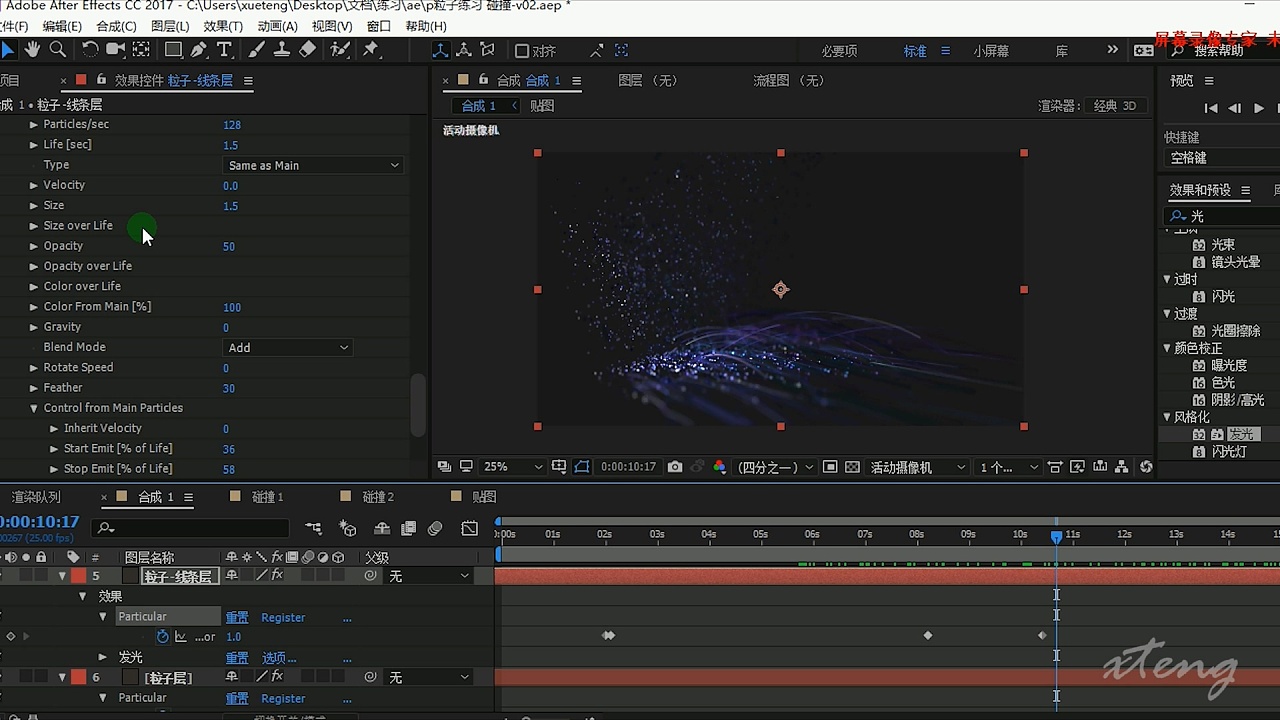Toggle fx switch on layer 6 粒子层

point(277,677)
